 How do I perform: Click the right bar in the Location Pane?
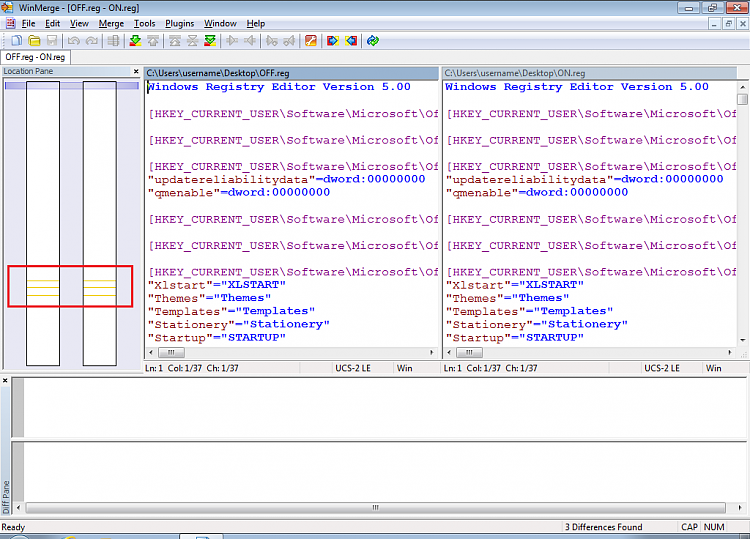(x=99, y=223)
